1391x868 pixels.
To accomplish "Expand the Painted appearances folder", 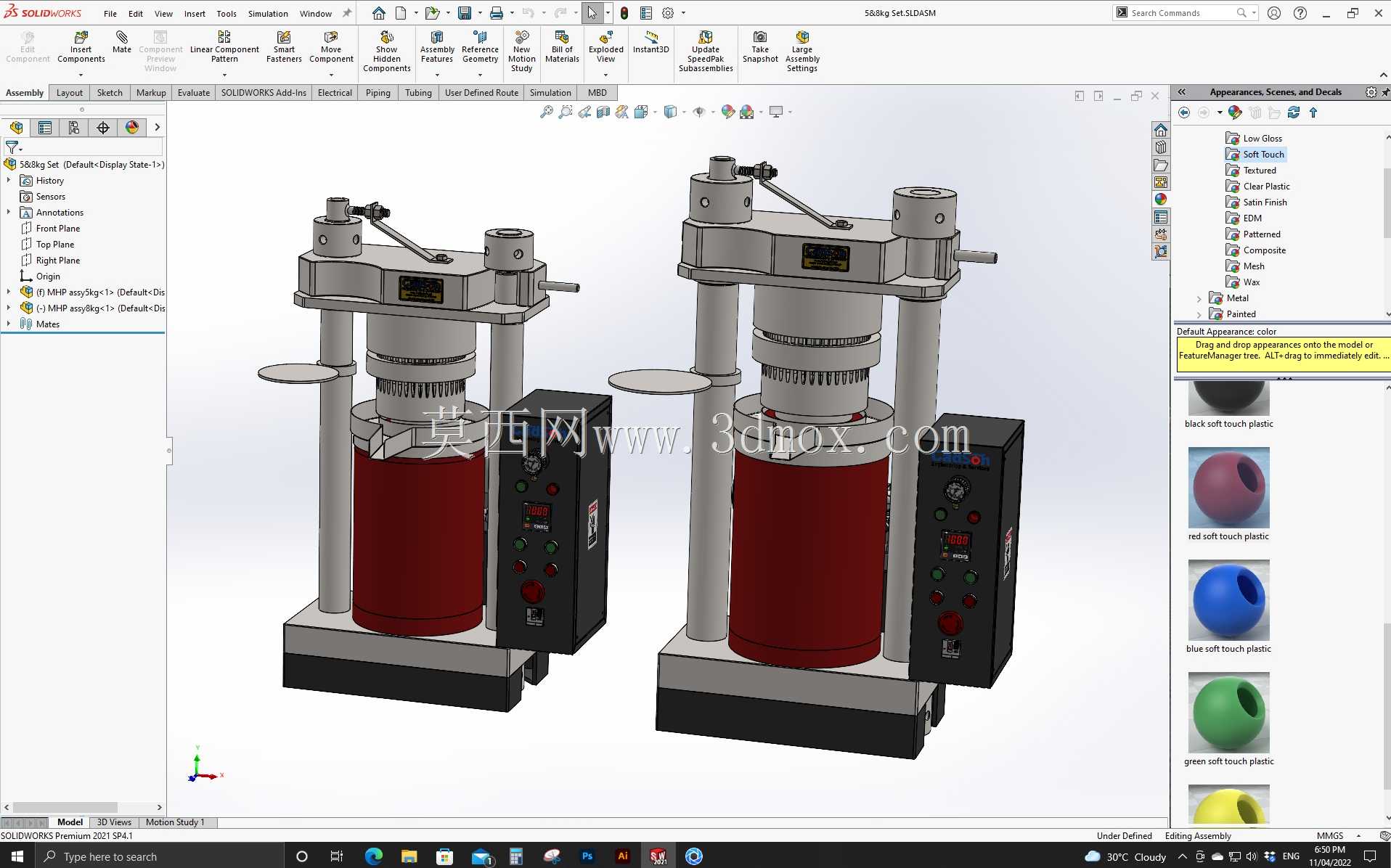I will tap(1199, 314).
